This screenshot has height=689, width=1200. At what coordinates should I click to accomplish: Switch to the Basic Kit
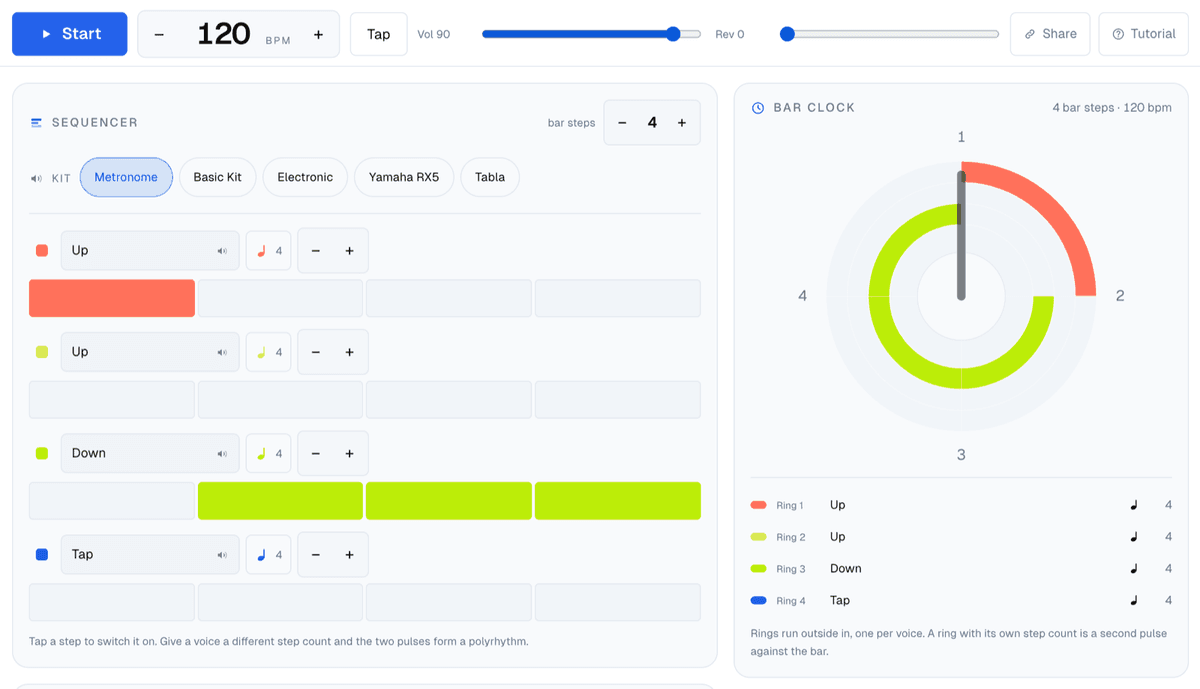[x=218, y=178]
